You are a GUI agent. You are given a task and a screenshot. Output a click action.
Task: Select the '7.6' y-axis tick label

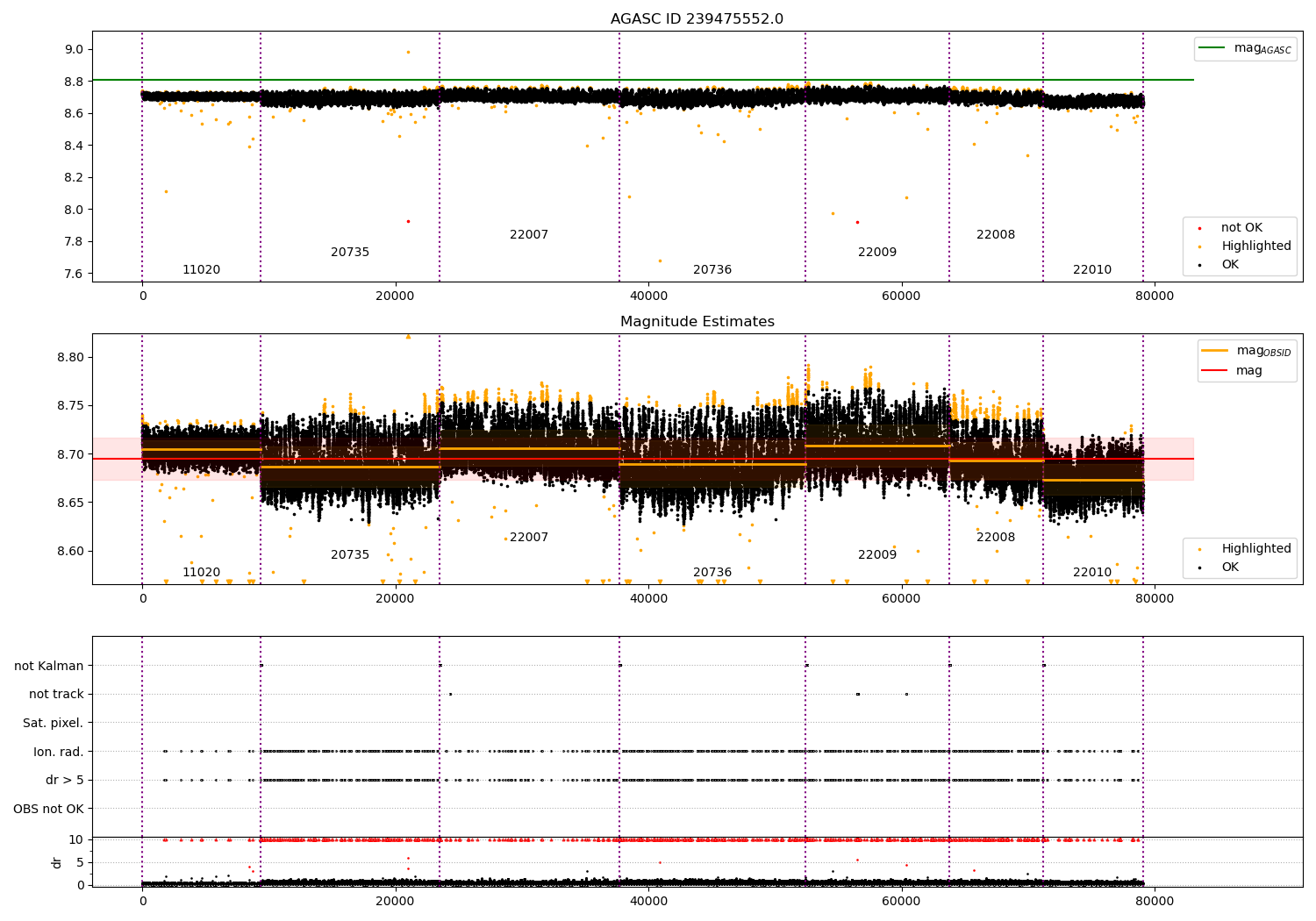(x=74, y=274)
